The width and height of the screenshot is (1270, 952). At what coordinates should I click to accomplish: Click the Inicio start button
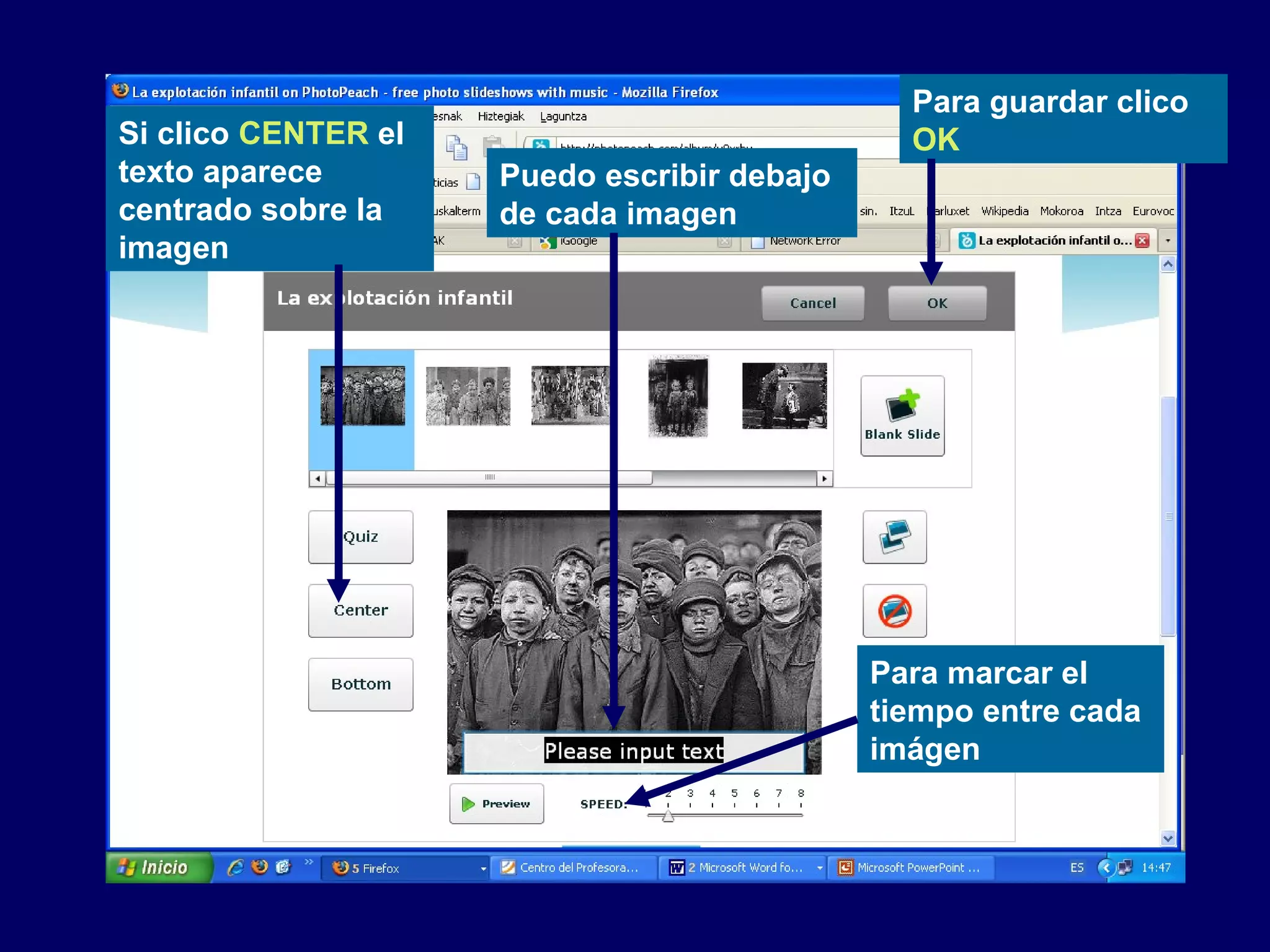click(x=159, y=868)
